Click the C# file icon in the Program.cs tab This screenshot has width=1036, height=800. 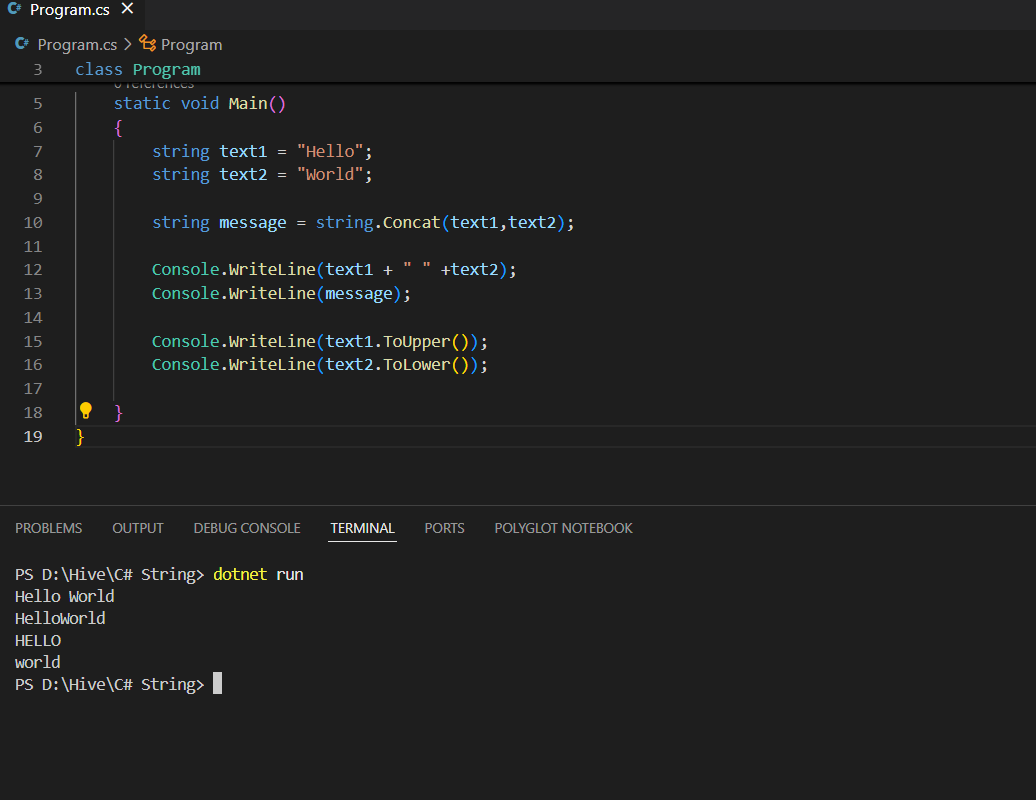pyautogui.click(x=15, y=9)
